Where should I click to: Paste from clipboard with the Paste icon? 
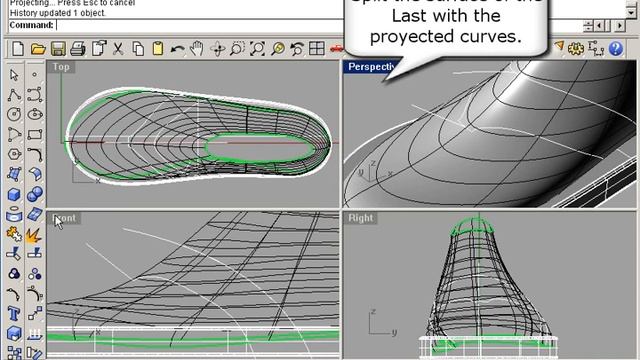(x=158, y=49)
